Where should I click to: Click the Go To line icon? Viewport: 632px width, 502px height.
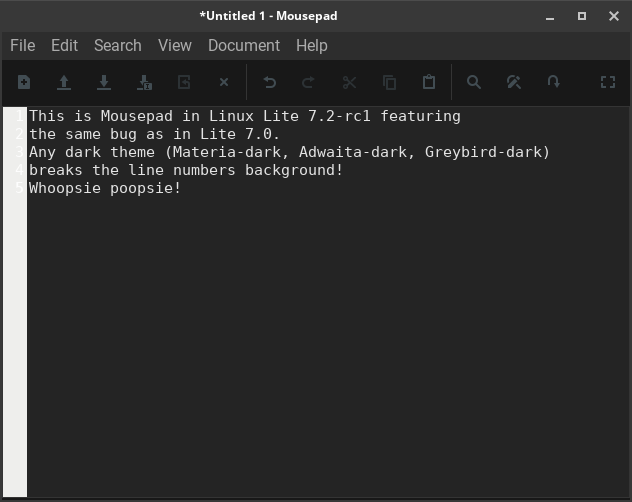point(554,83)
